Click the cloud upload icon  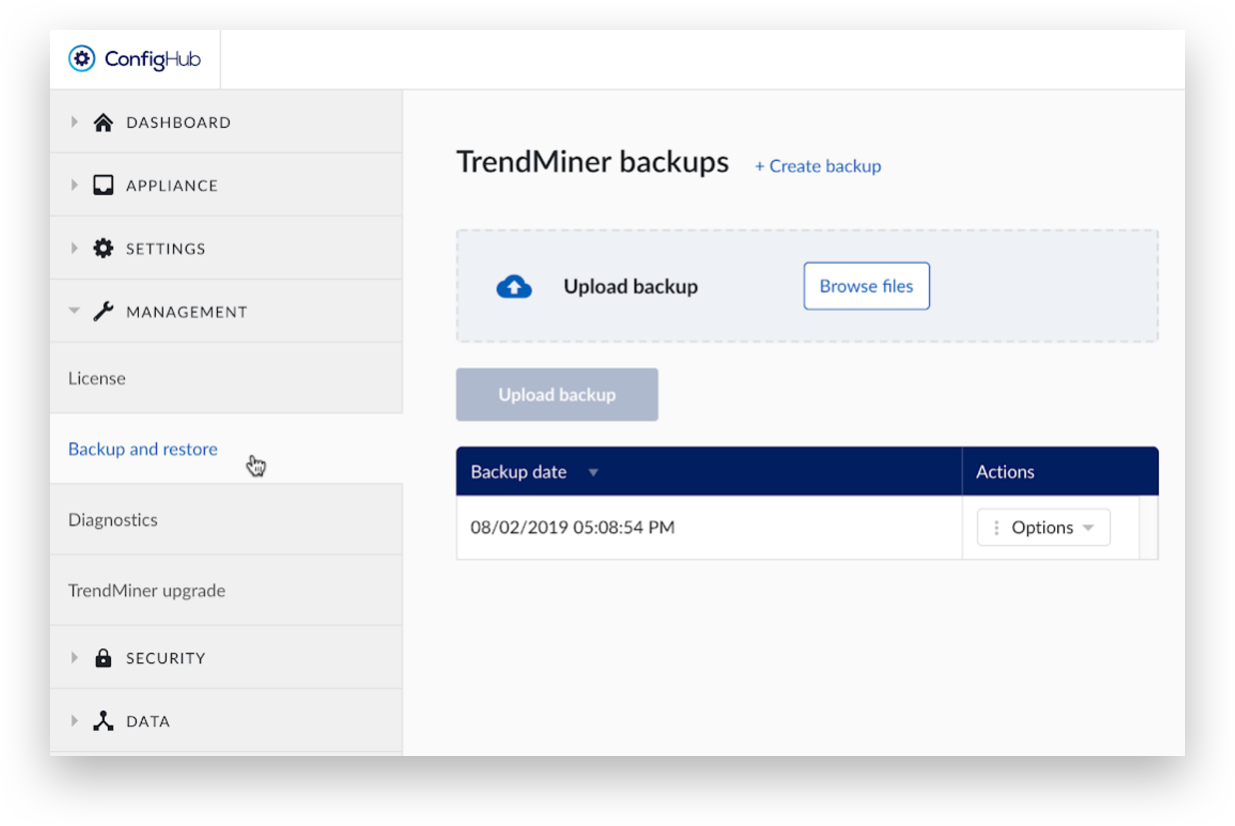coord(514,287)
